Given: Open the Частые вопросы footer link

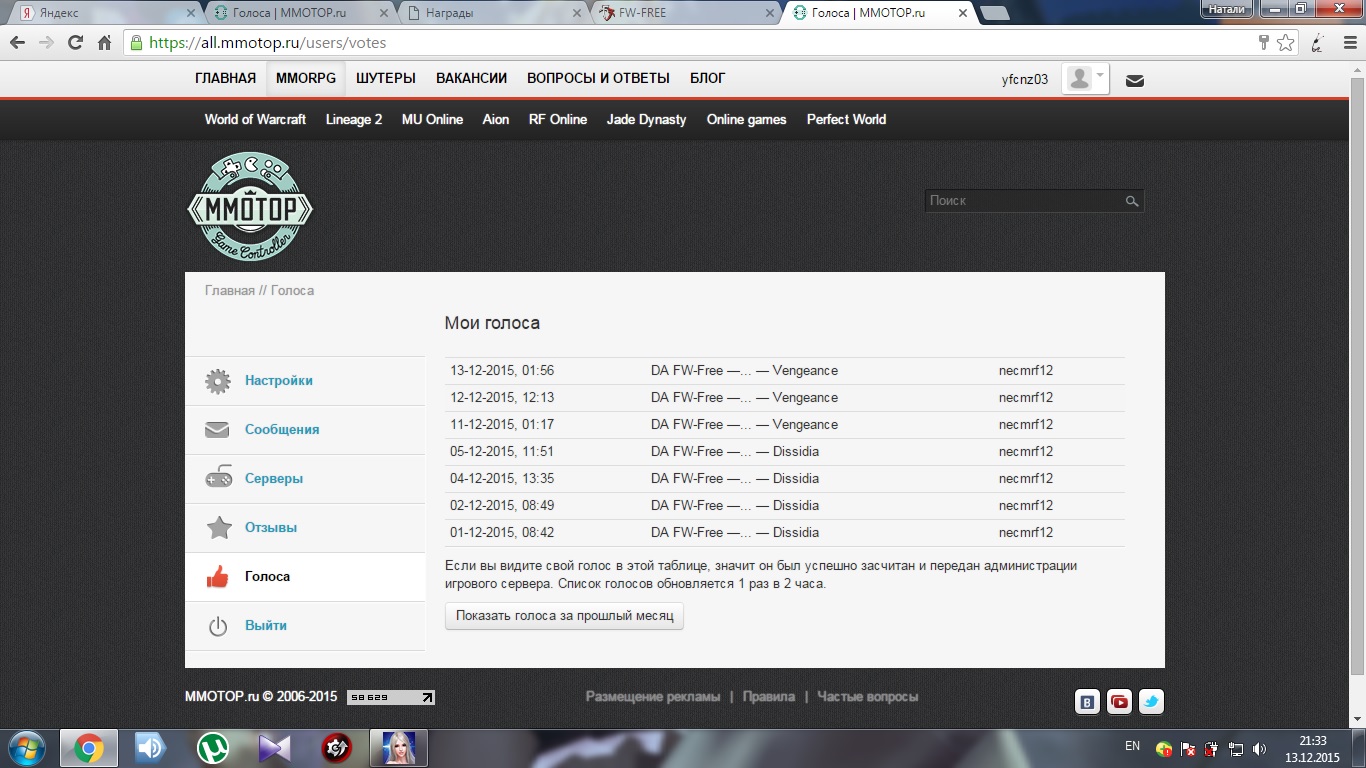Looking at the screenshot, I should coord(867,697).
